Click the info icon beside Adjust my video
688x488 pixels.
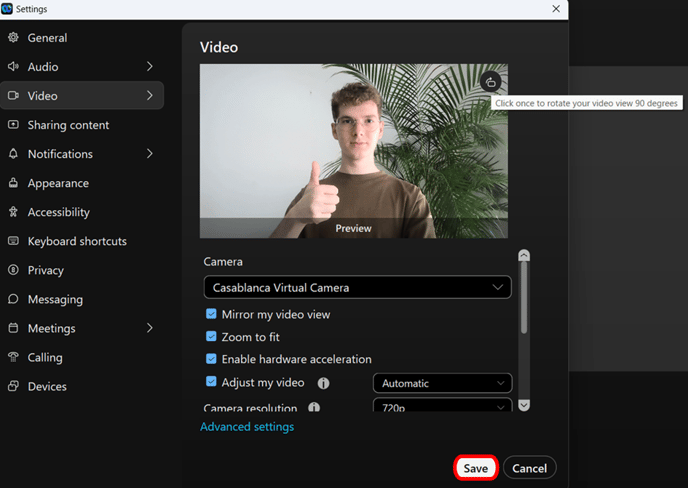(323, 383)
